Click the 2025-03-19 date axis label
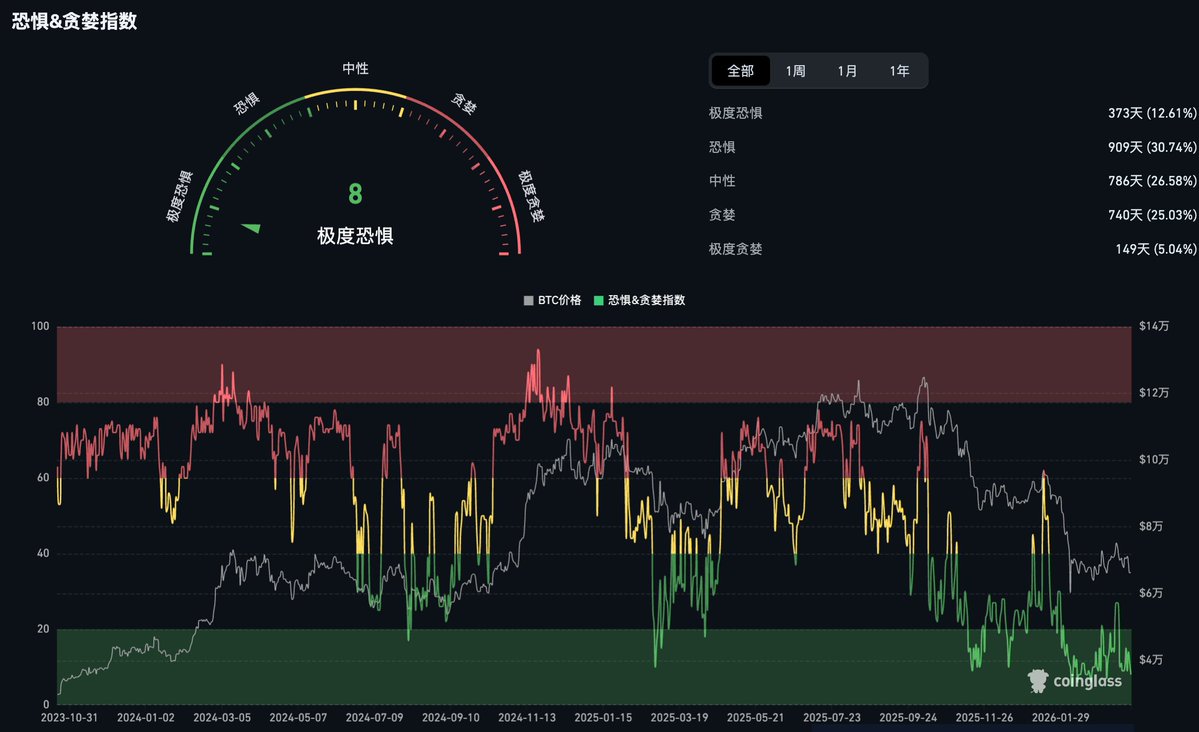Viewport: 1199px width, 732px height. [679, 717]
